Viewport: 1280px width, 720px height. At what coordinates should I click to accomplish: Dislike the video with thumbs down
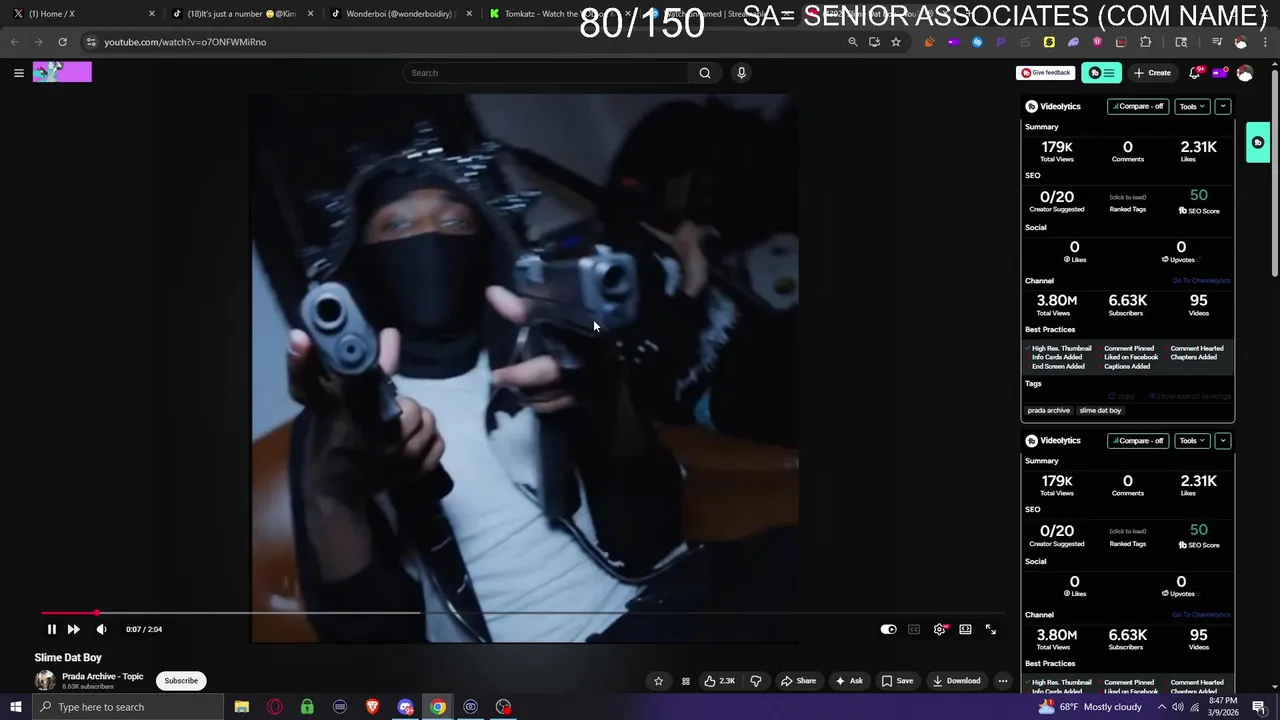[756, 681]
